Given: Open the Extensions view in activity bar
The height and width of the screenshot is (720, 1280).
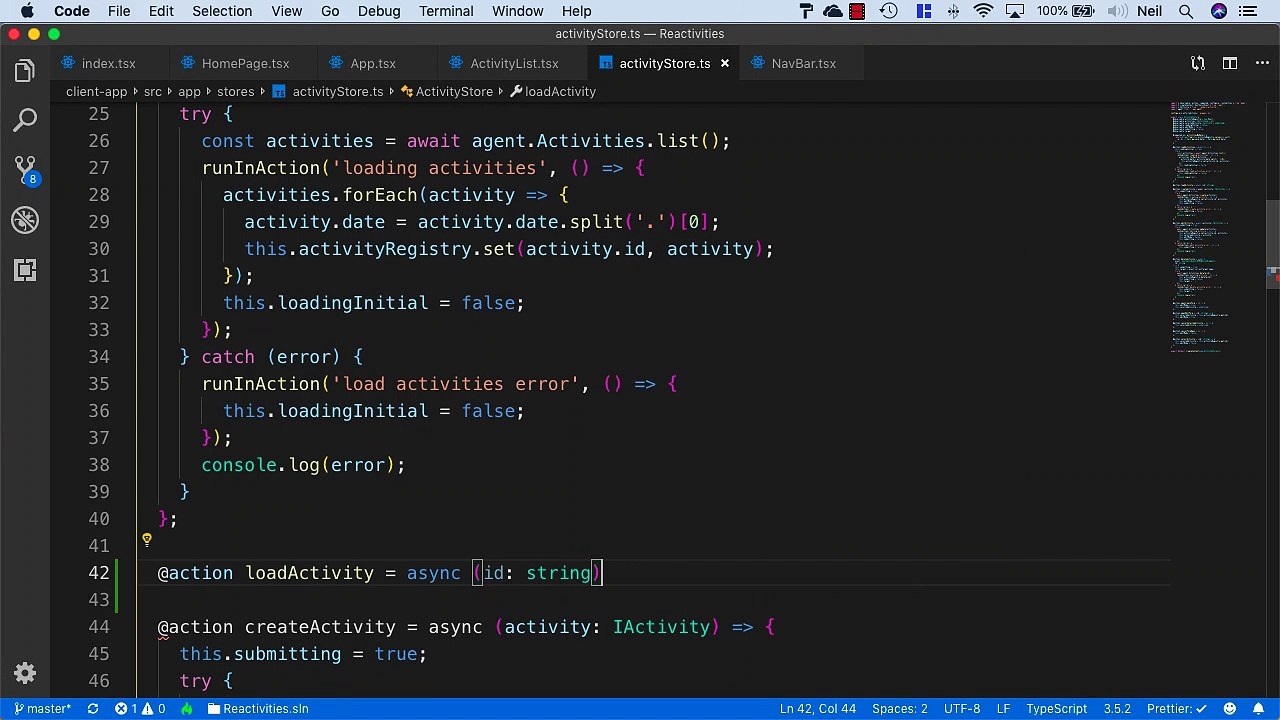Looking at the screenshot, I should [25, 270].
